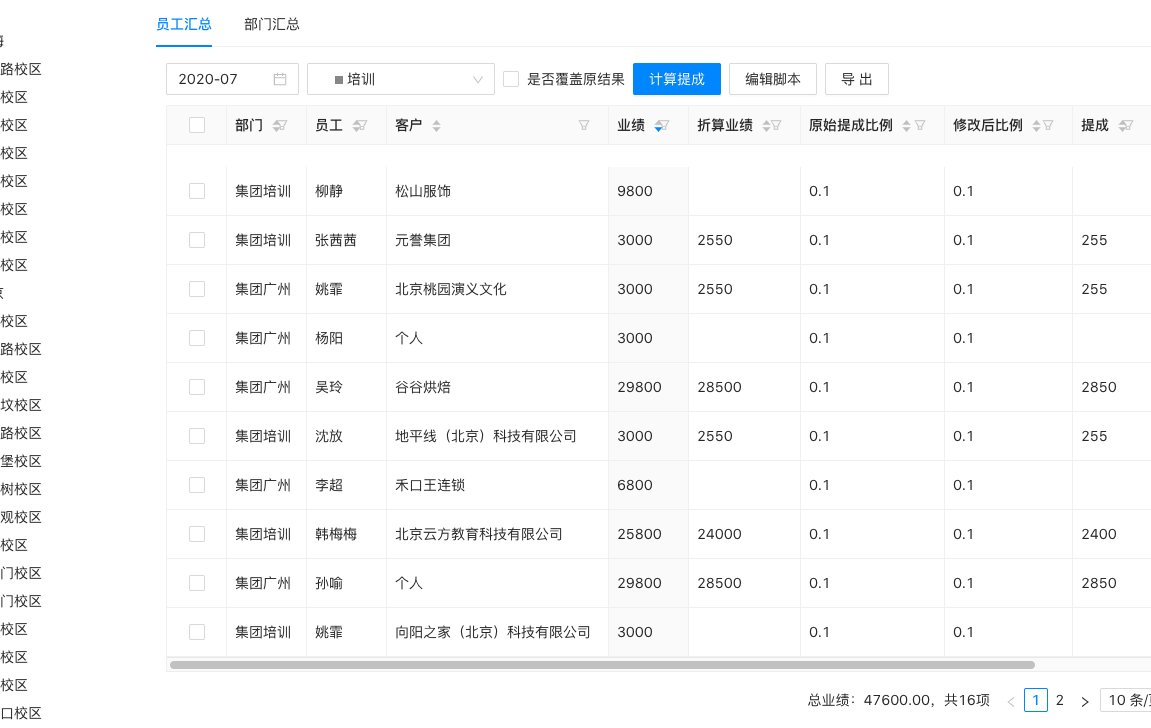This screenshot has width=1151, height=728.
Task: Enable the 是否覆盖原结果 checkbox
Action: pos(511,79)
